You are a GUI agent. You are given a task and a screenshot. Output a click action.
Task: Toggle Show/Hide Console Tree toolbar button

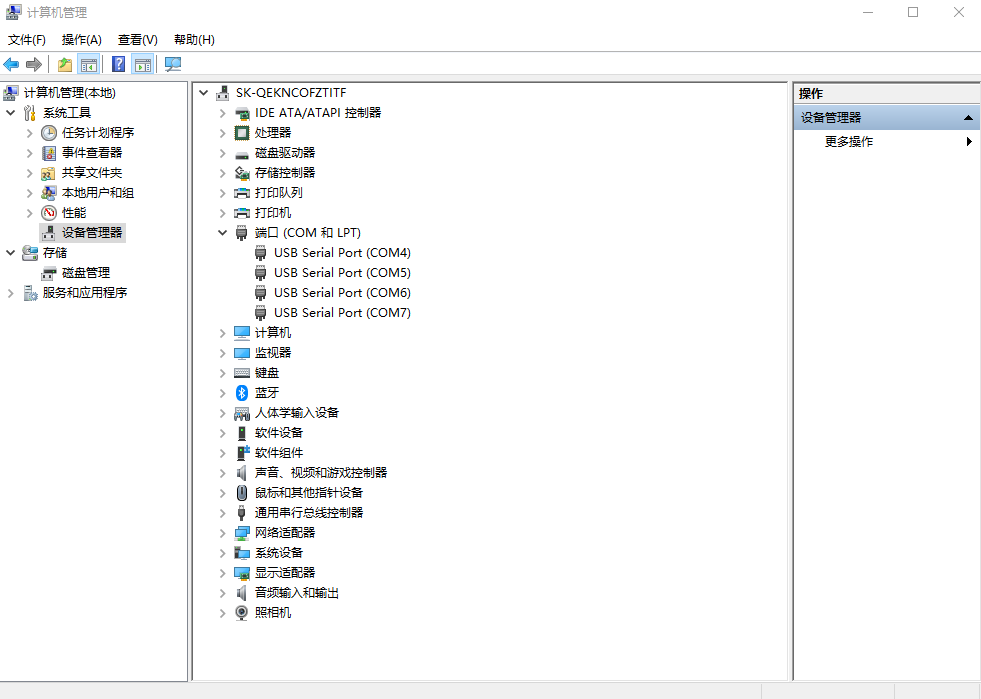(x=89, y=65)
